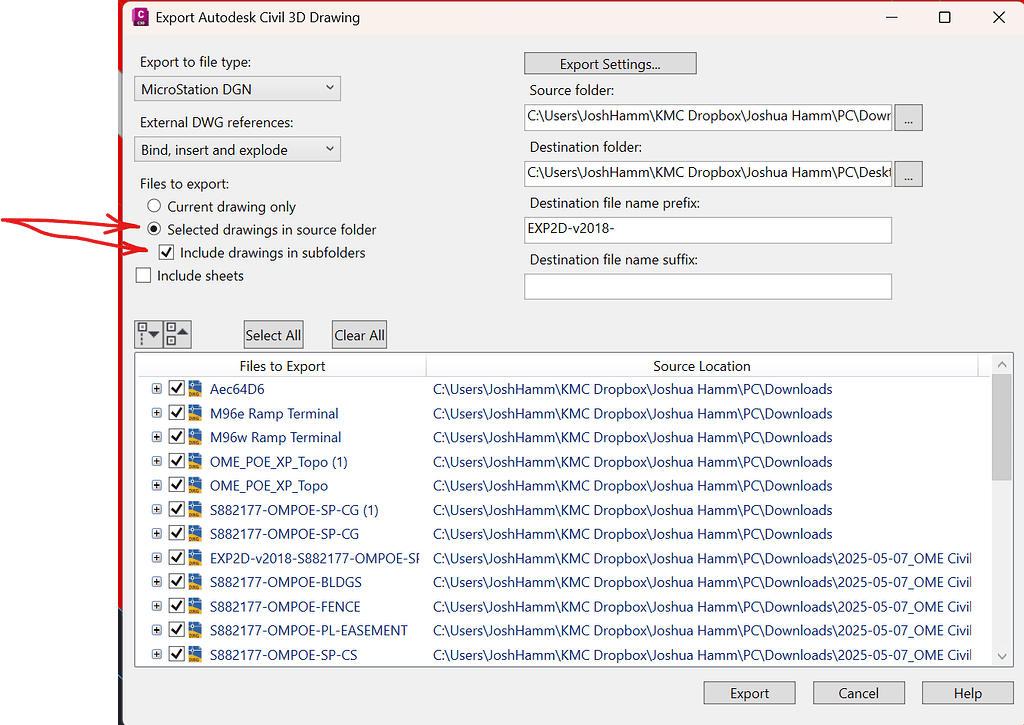This screenshot has width=1024, height=725.
Task: Click the DWG file icon beside Aec64D6
Action: [195, 389]
